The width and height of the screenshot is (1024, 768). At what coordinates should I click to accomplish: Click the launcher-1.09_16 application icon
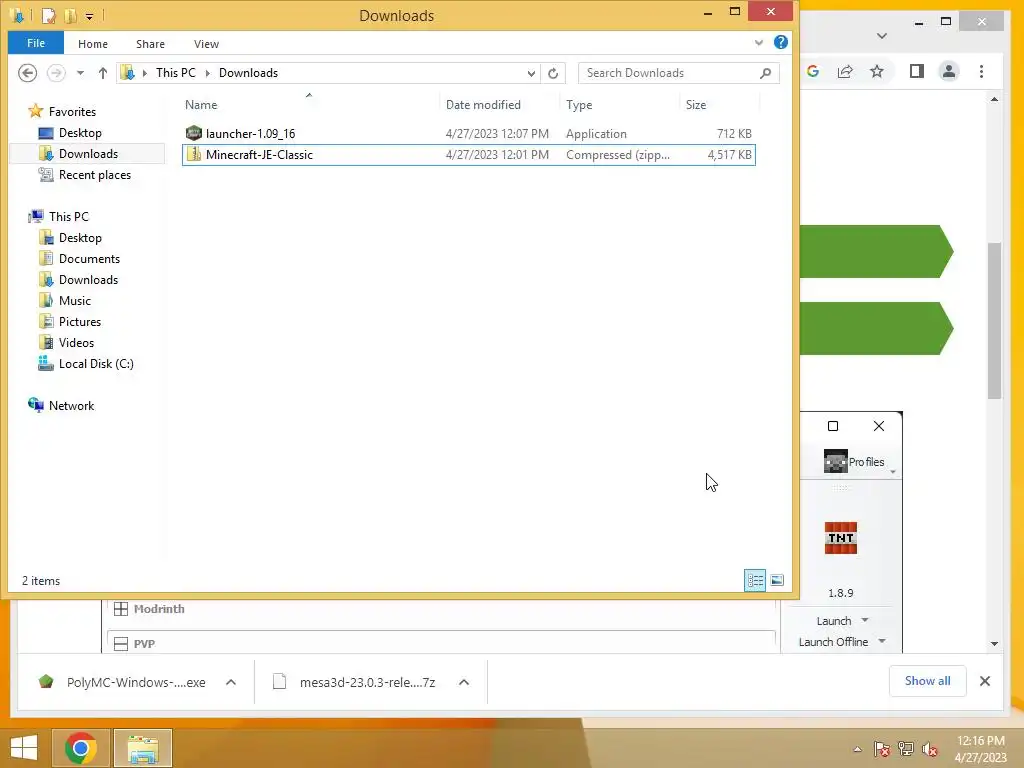[x=193, y=133]
